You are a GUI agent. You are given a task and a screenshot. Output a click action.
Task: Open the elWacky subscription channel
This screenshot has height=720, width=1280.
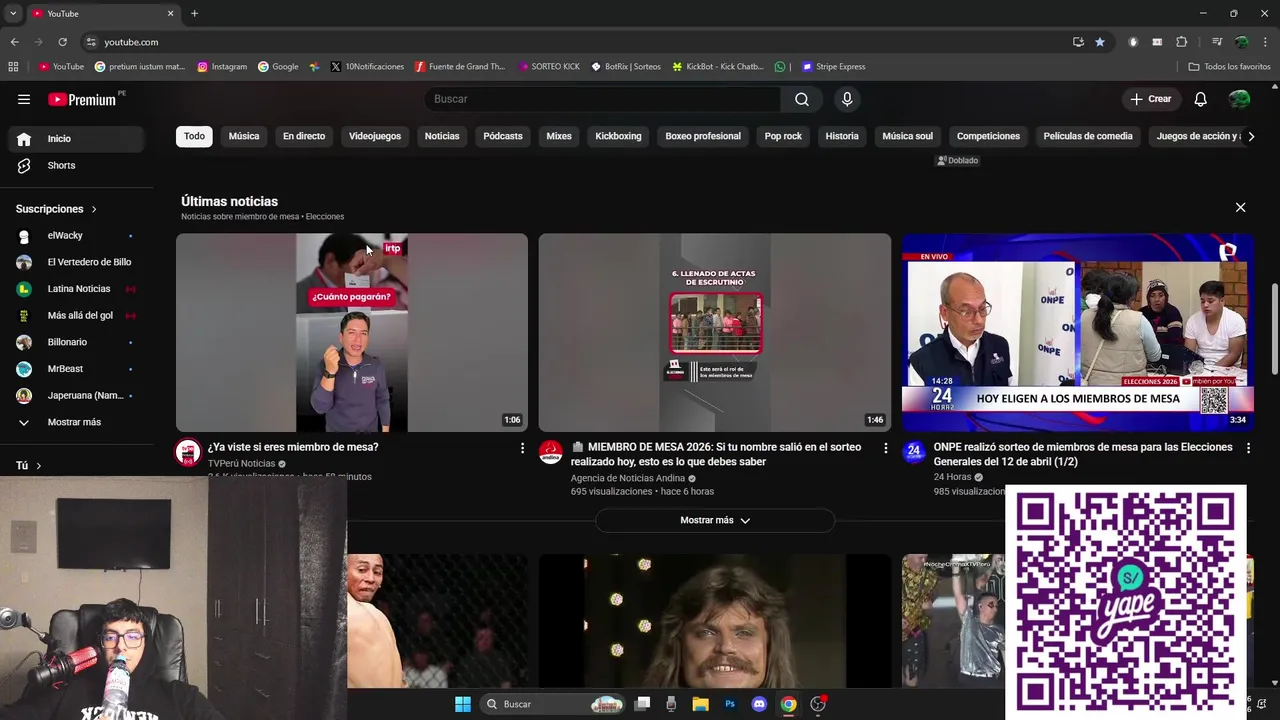(x=77, y=236)
